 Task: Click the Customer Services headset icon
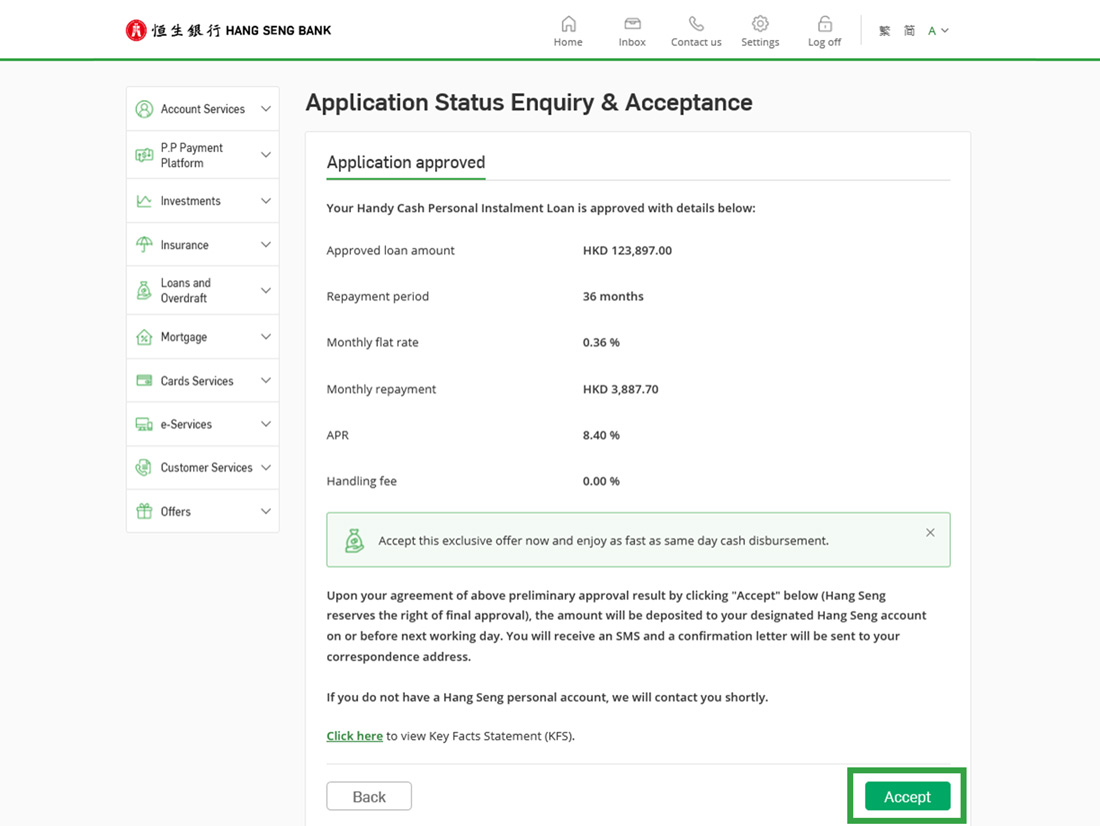(x=145, y=467)
